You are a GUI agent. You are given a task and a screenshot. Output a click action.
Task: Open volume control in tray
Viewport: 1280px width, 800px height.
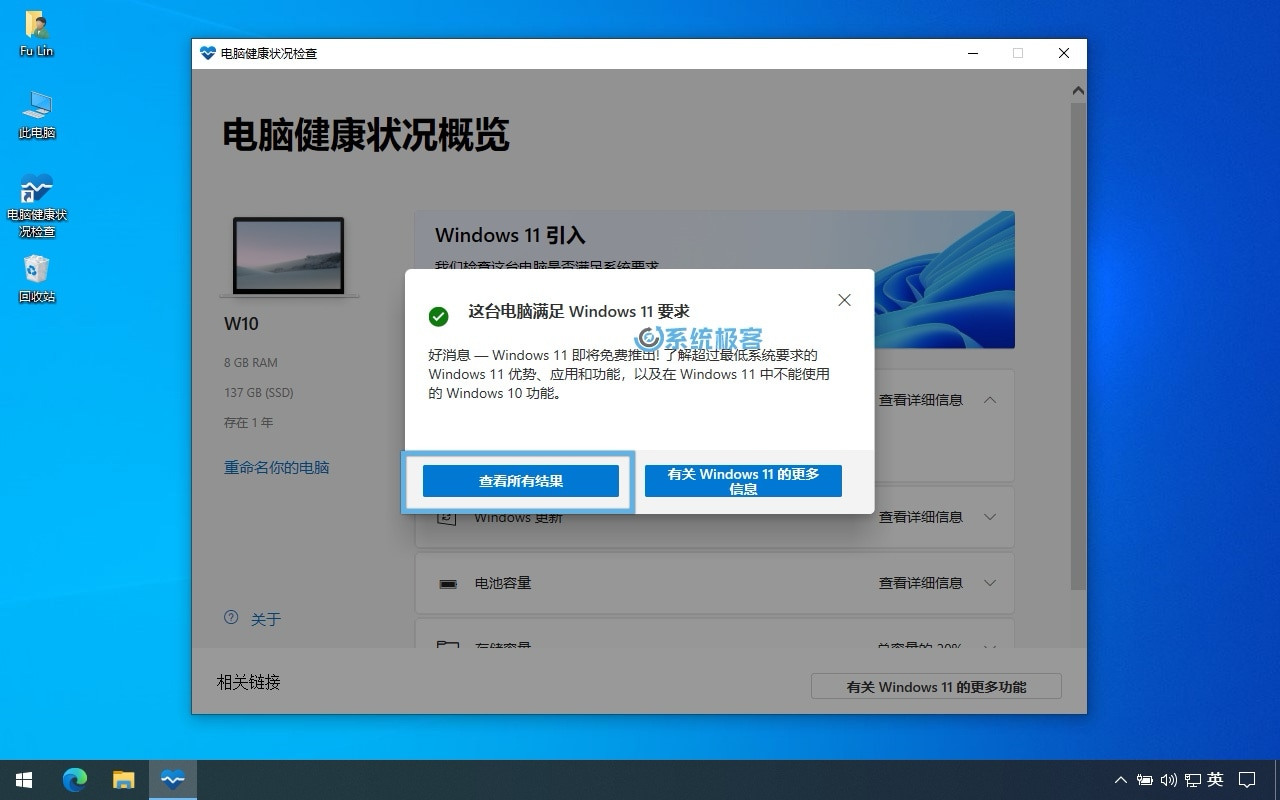[1168, 780]
